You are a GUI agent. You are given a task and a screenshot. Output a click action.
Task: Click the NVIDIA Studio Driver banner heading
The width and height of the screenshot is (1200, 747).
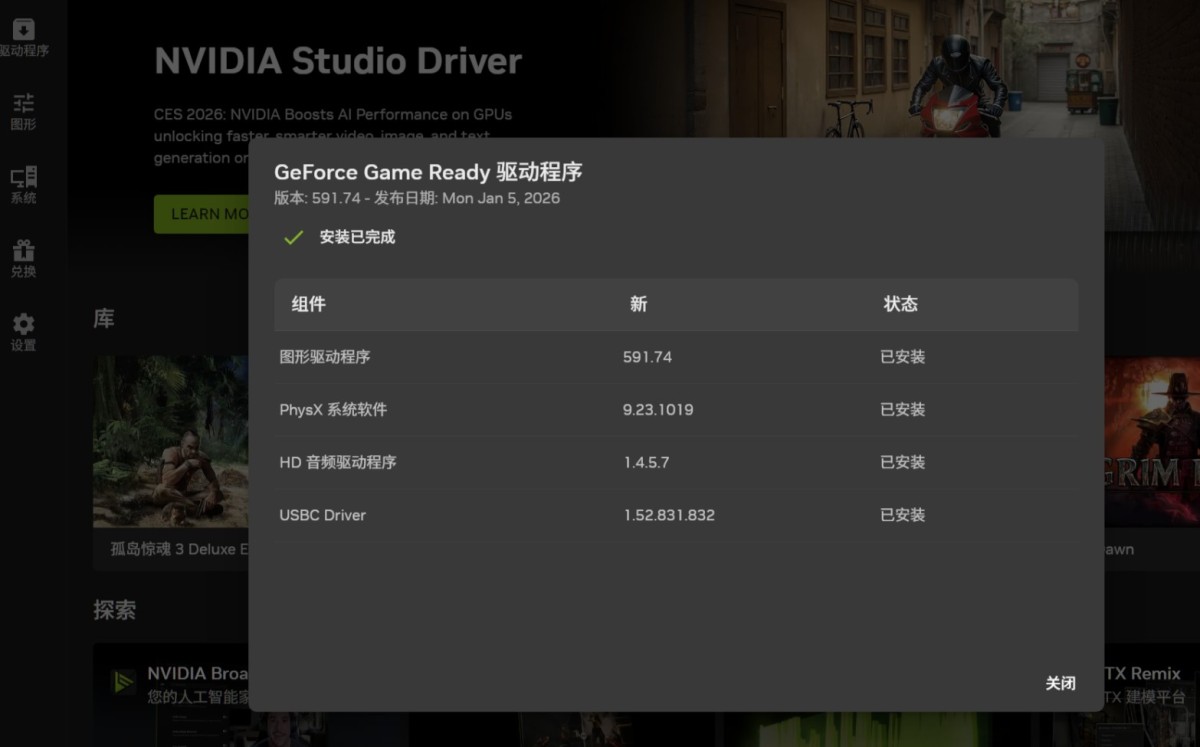pos(338,61)
